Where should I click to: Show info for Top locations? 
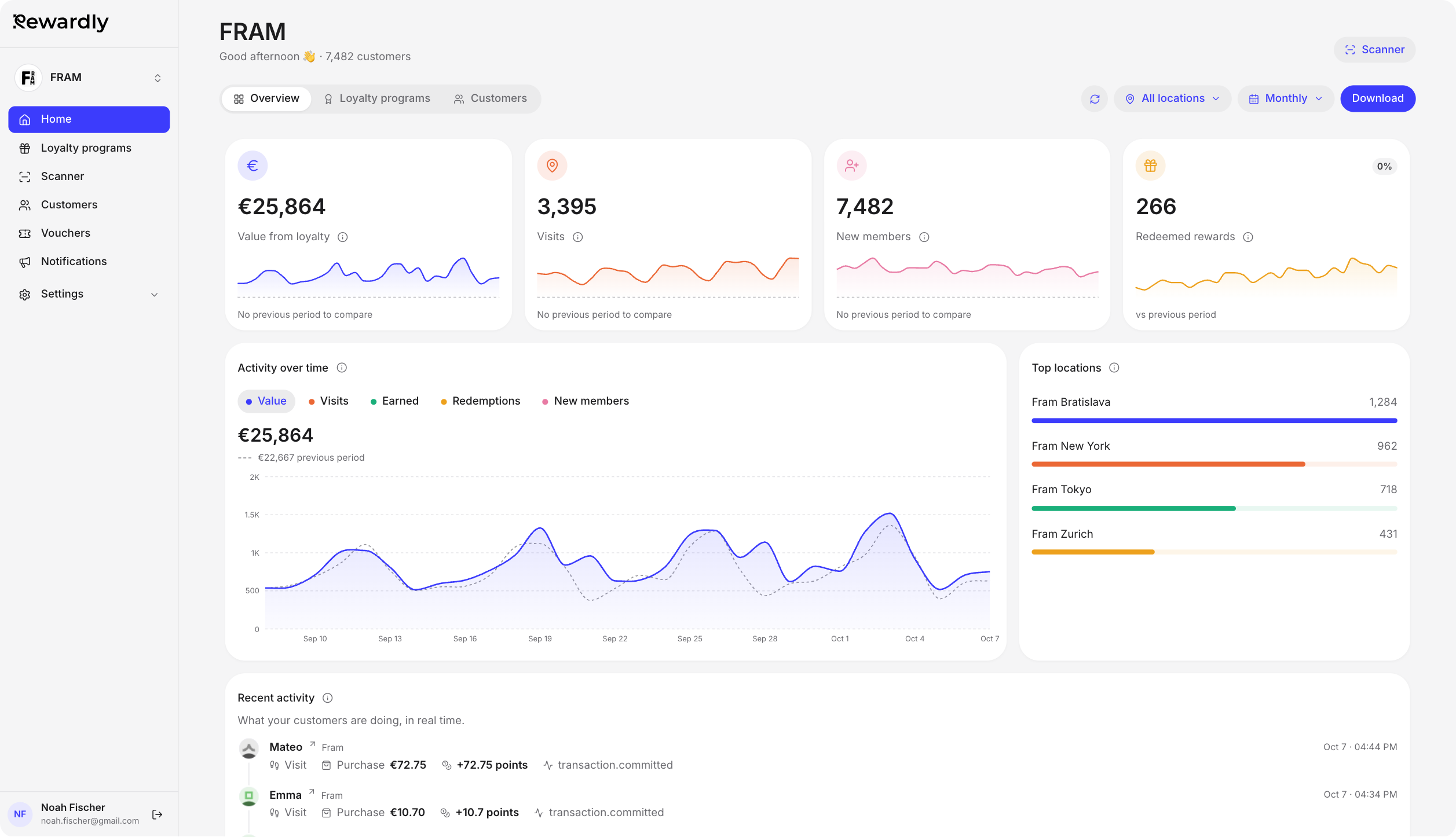point(1114,368)
